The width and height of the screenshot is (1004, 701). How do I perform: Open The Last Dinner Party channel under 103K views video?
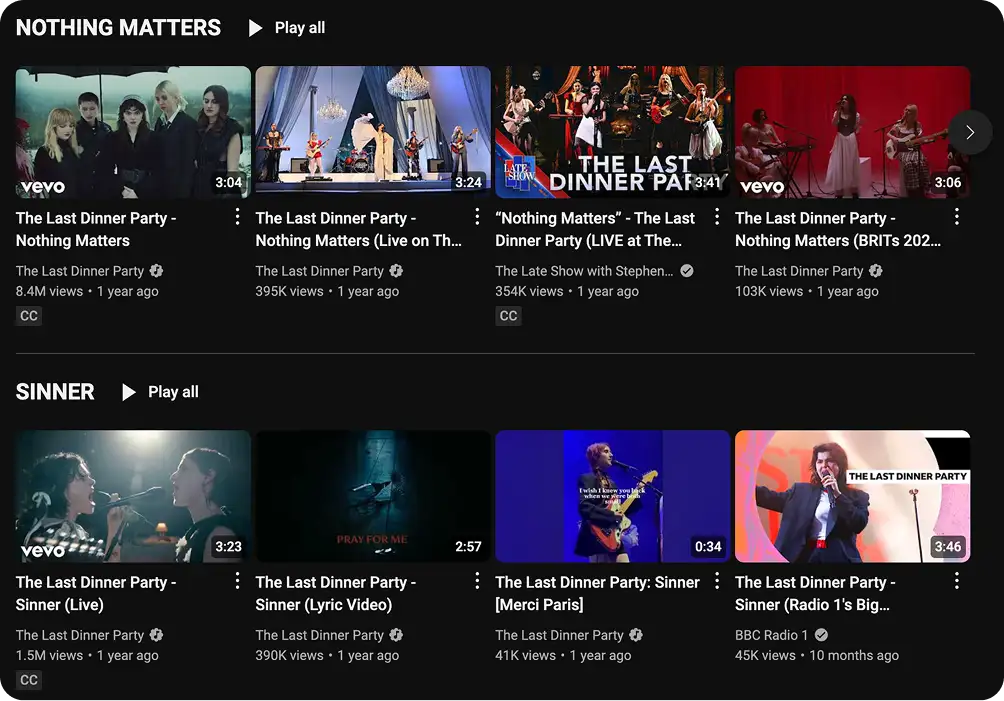click(799, 271)
